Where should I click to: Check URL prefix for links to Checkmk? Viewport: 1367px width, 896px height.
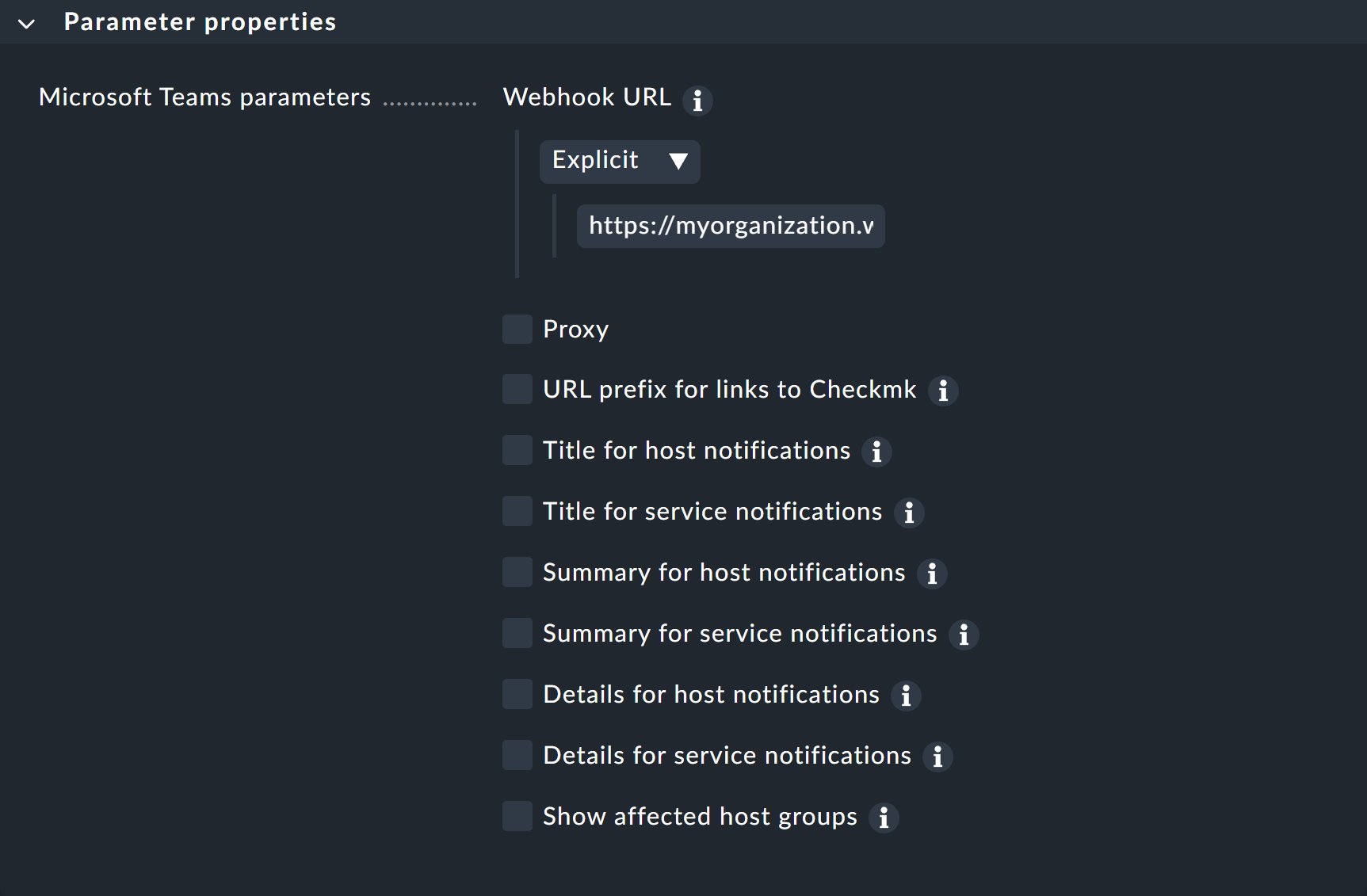517,389
